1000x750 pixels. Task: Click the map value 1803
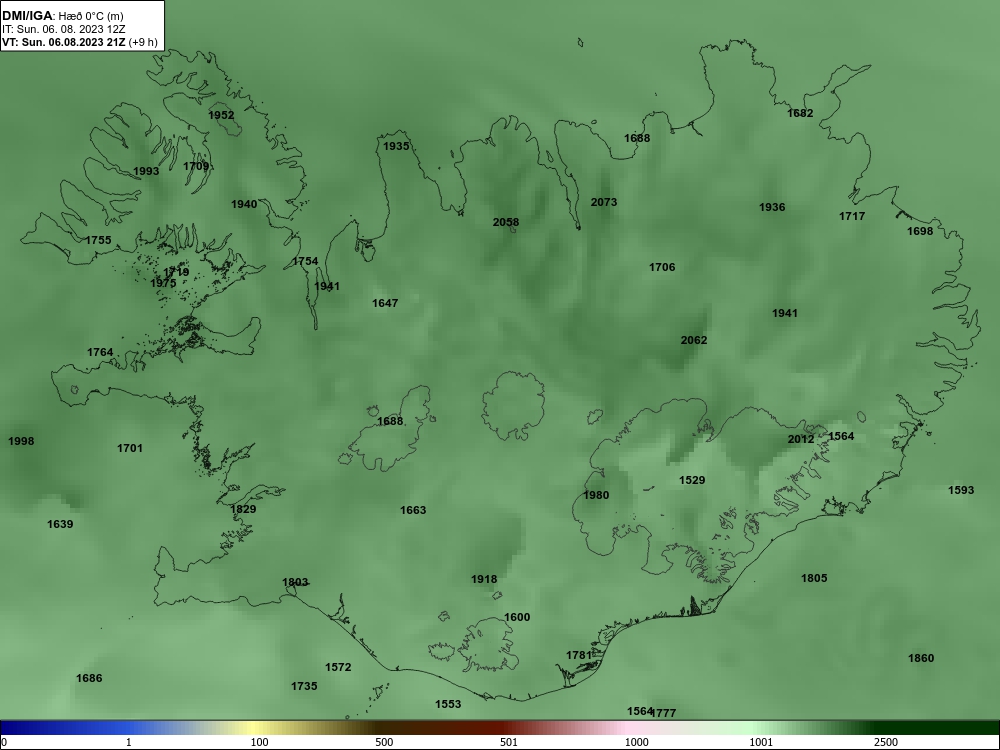click(295, 582)
